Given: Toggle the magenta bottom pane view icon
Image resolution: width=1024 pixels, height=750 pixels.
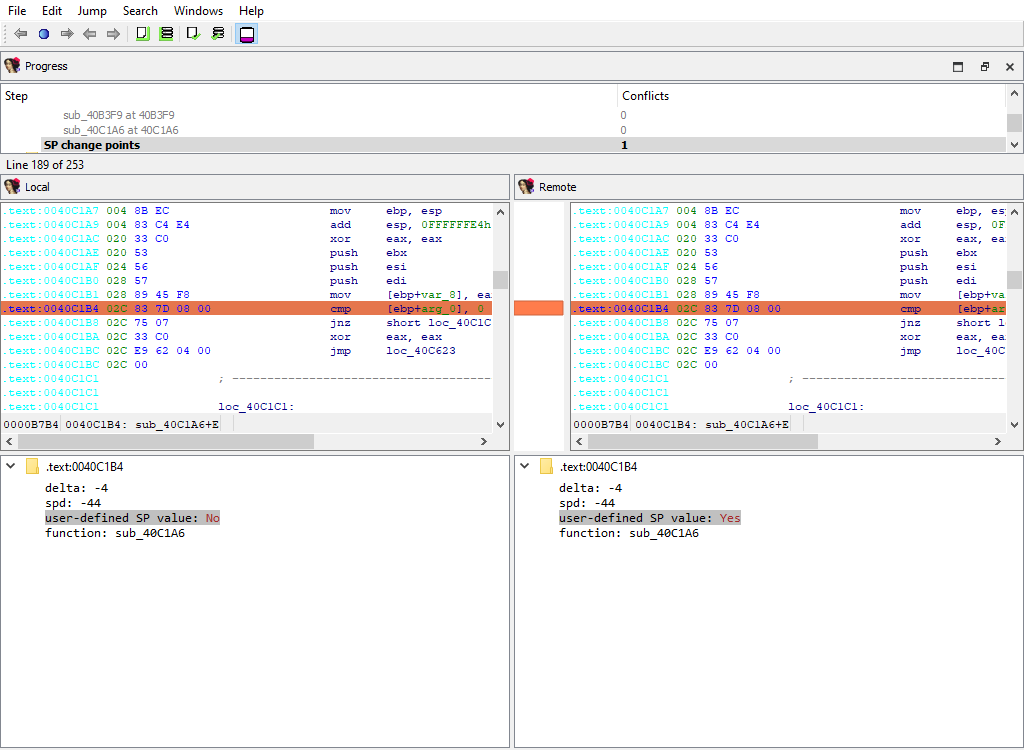Looking at the screenshot, I should (246, 34).
